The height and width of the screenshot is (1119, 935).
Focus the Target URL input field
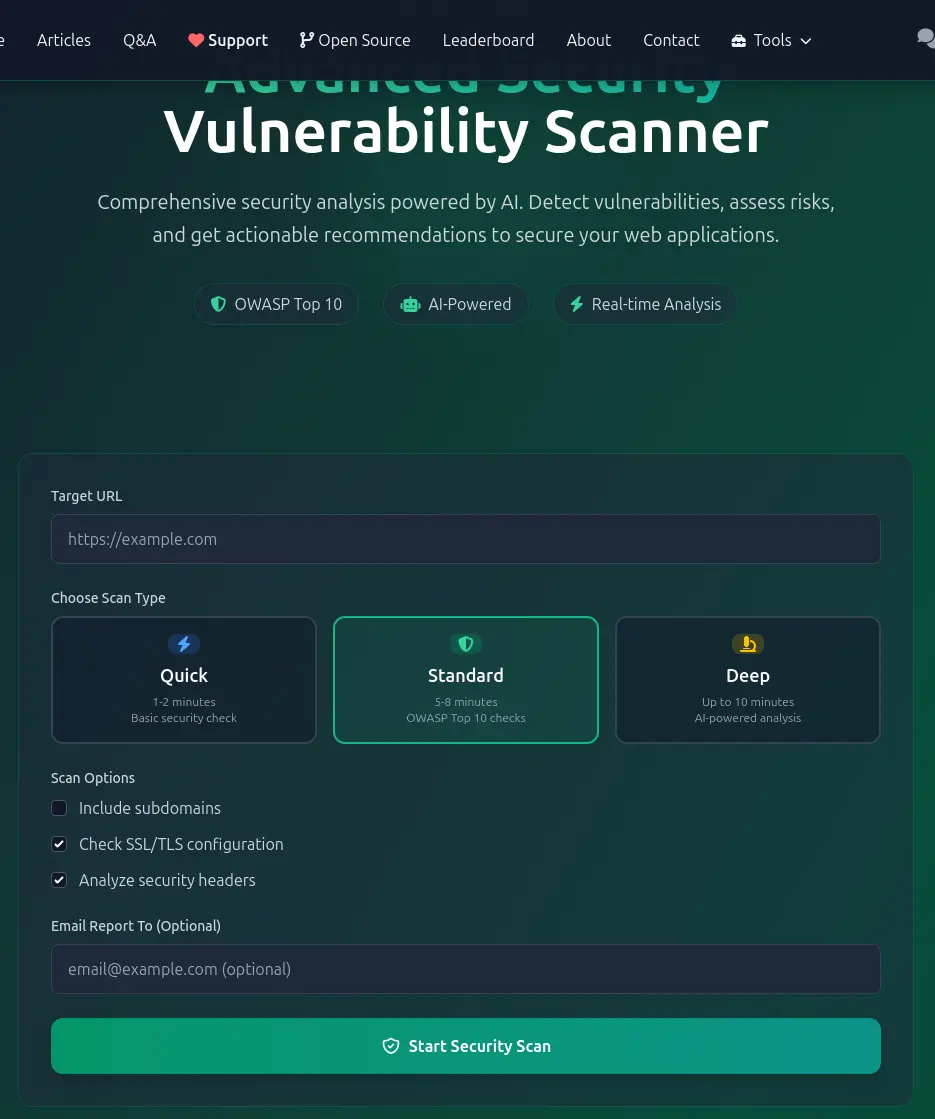coord(466,539)
